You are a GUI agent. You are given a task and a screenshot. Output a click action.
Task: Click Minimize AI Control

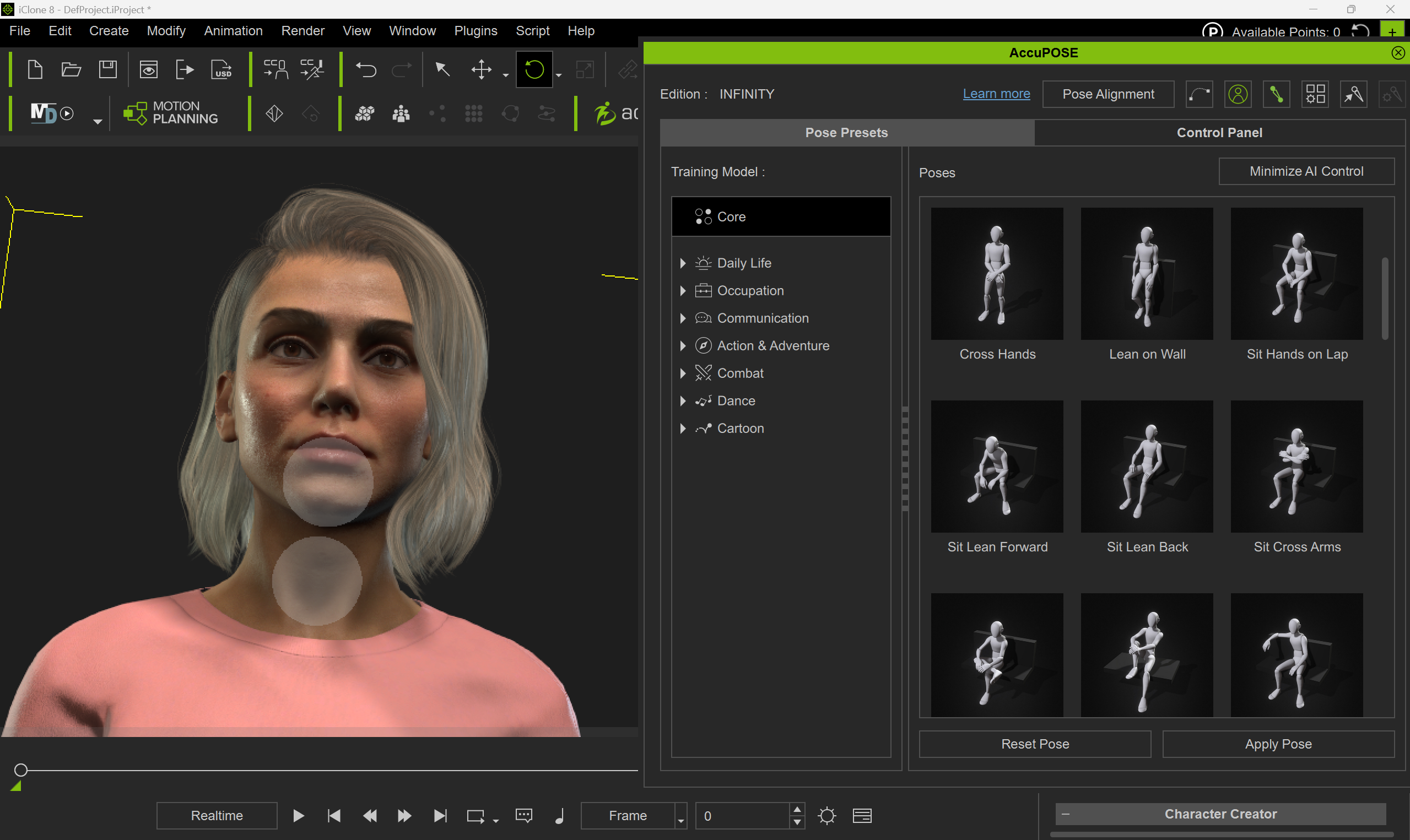[x=1306, y=171]
